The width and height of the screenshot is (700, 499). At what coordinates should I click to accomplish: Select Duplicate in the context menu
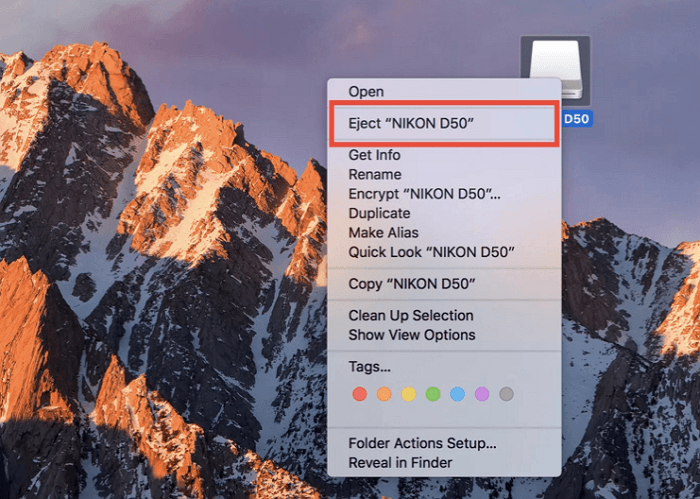(x=444, y=213)
